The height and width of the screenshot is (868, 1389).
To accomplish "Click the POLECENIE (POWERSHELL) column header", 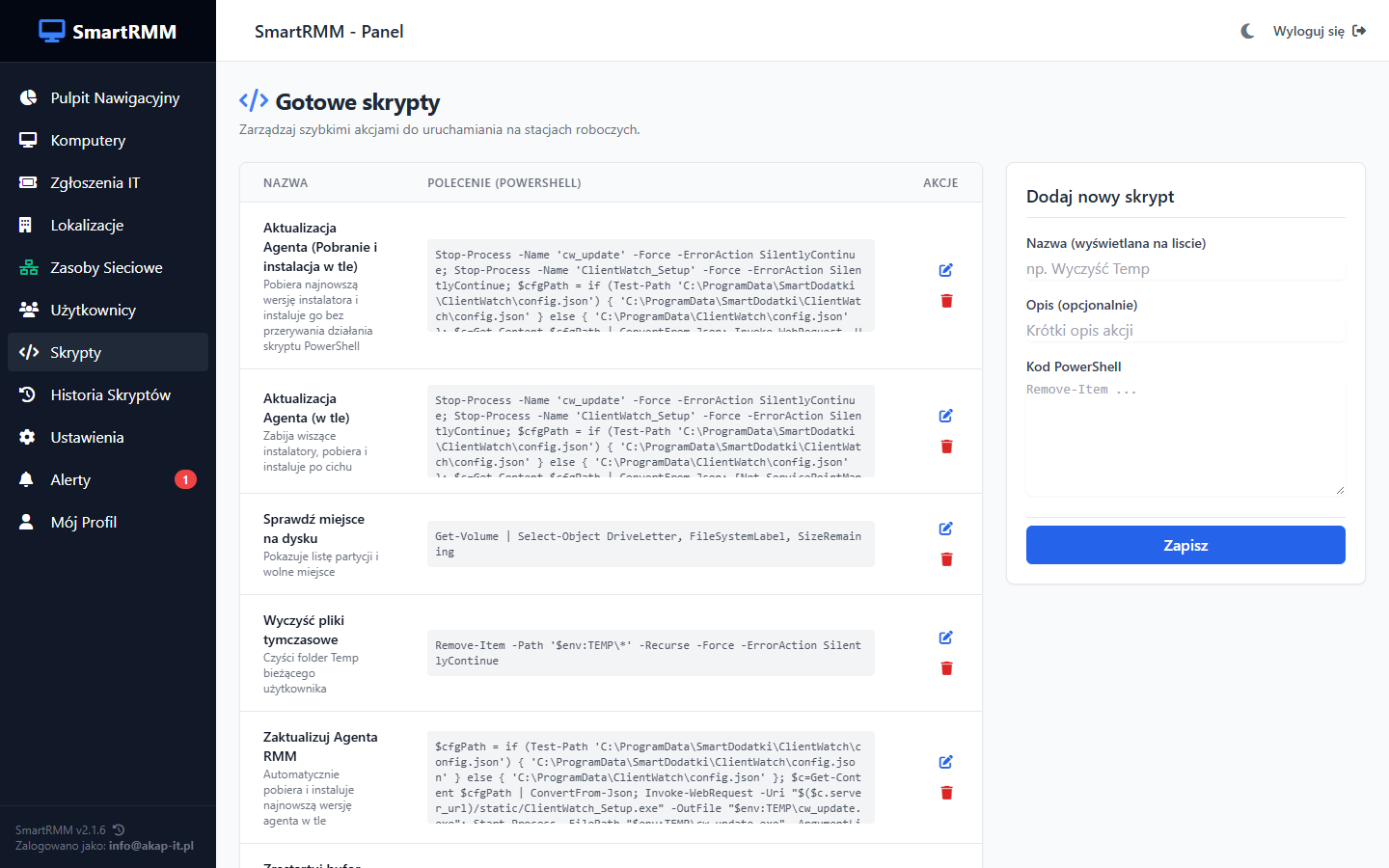I will coord(504,182).
